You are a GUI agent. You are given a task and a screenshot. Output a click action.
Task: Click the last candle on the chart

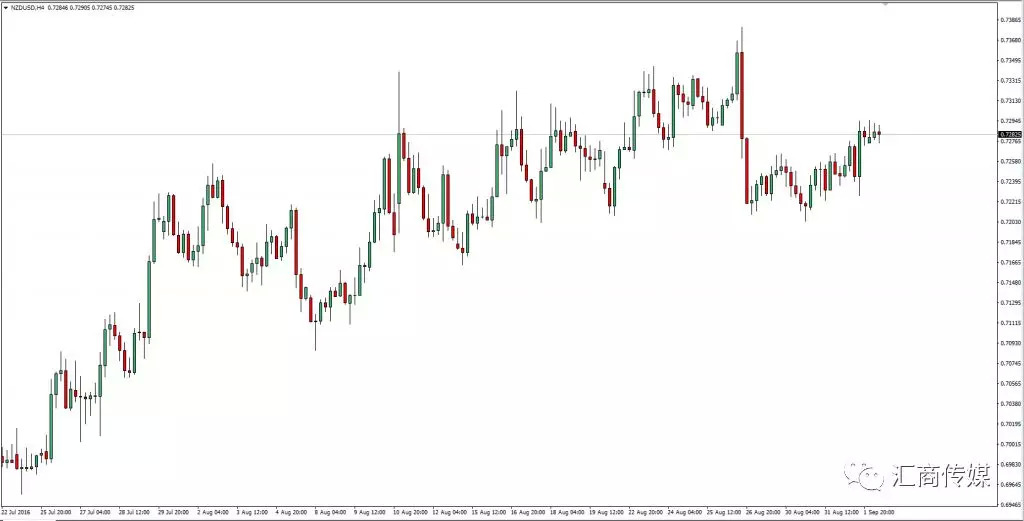879,132
